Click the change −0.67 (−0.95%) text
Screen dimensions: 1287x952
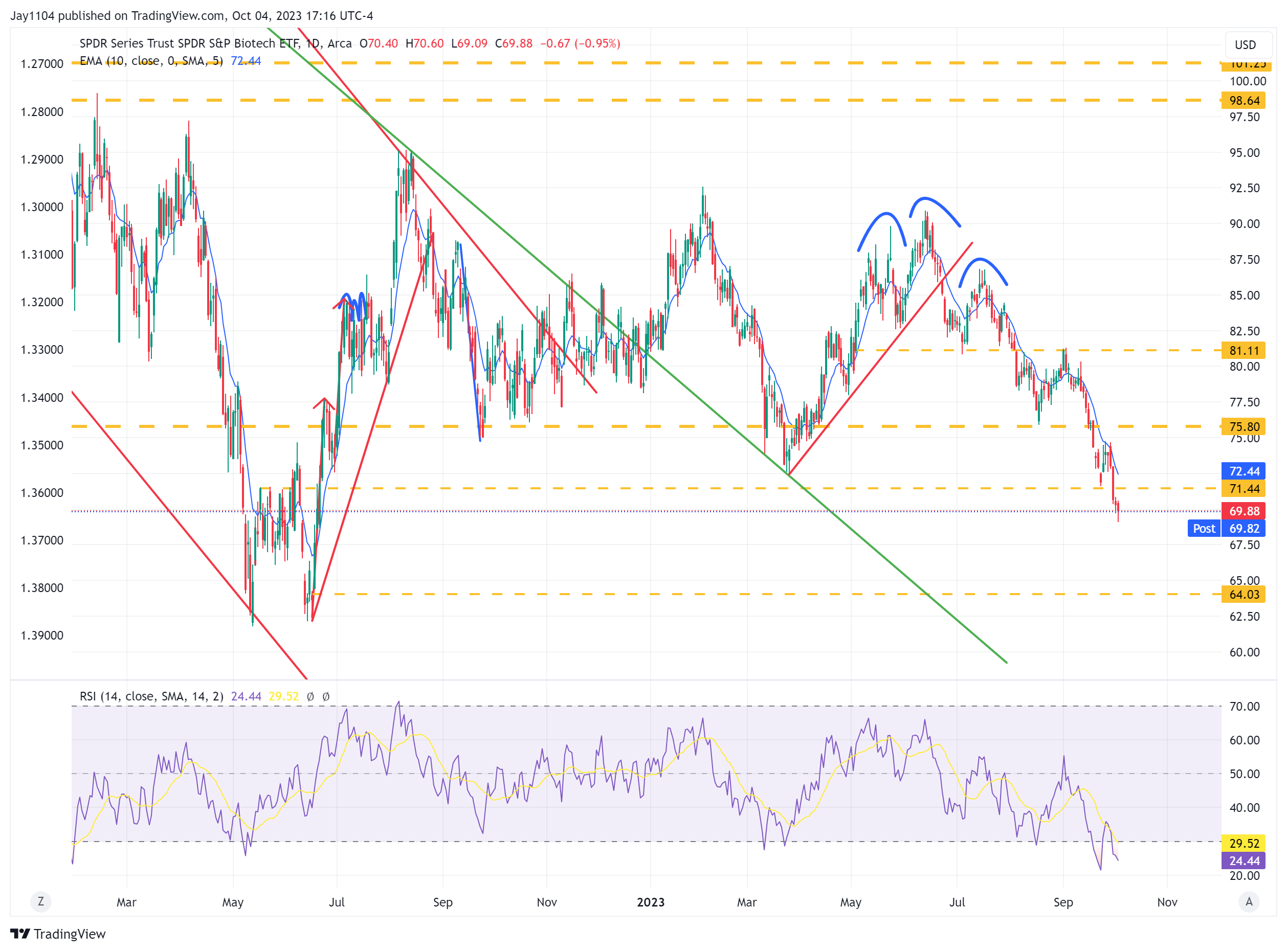(x=580, y=43)
